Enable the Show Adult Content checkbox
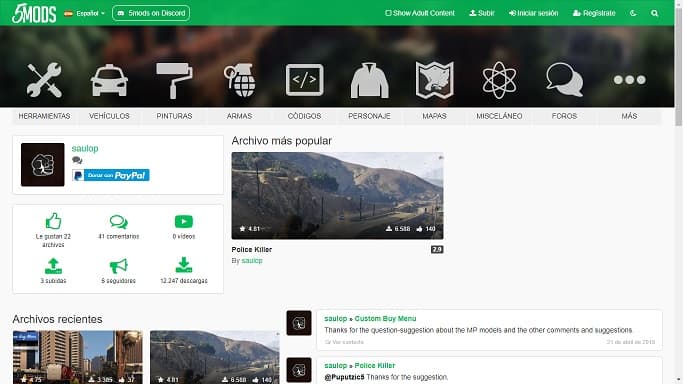This screenshot has width=683, height=384. coord(388,13)
